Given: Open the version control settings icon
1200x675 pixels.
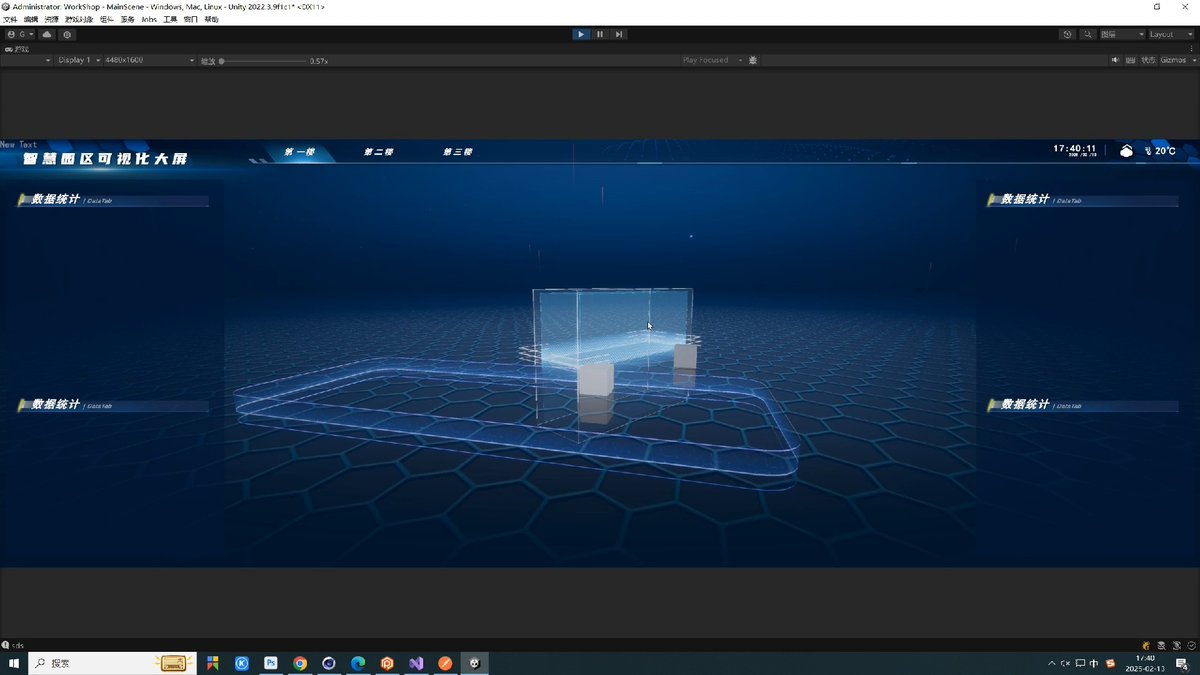Looking at the screenshot, I should point(67,34).
